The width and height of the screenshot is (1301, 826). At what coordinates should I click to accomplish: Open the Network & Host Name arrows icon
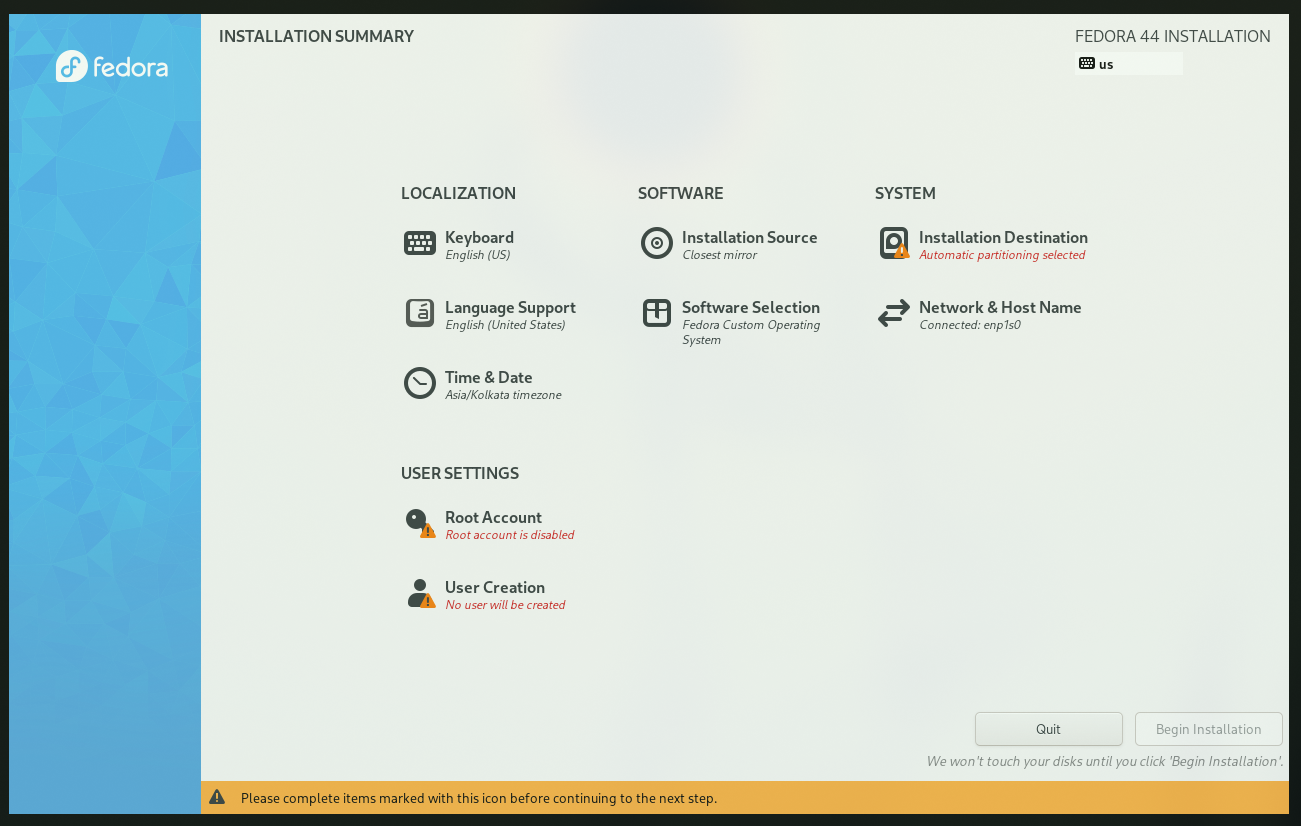coord(894,313)
